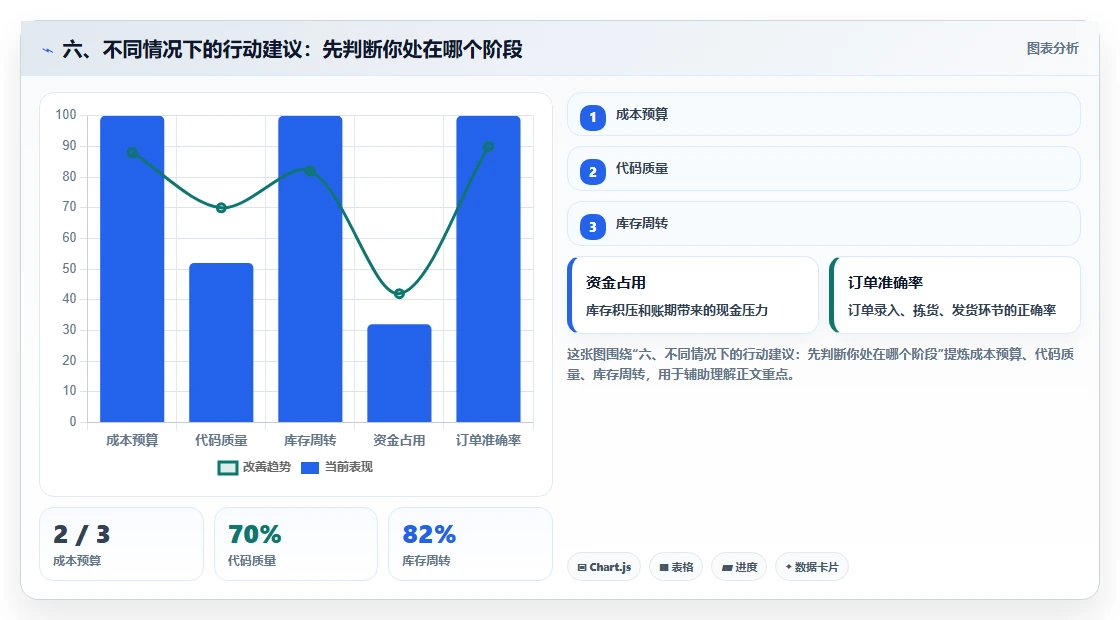This screenshot has width=1120, height=620.
Task: Click the numbered badge 1 for 成本预算
Action: click(x=592, y=117)
